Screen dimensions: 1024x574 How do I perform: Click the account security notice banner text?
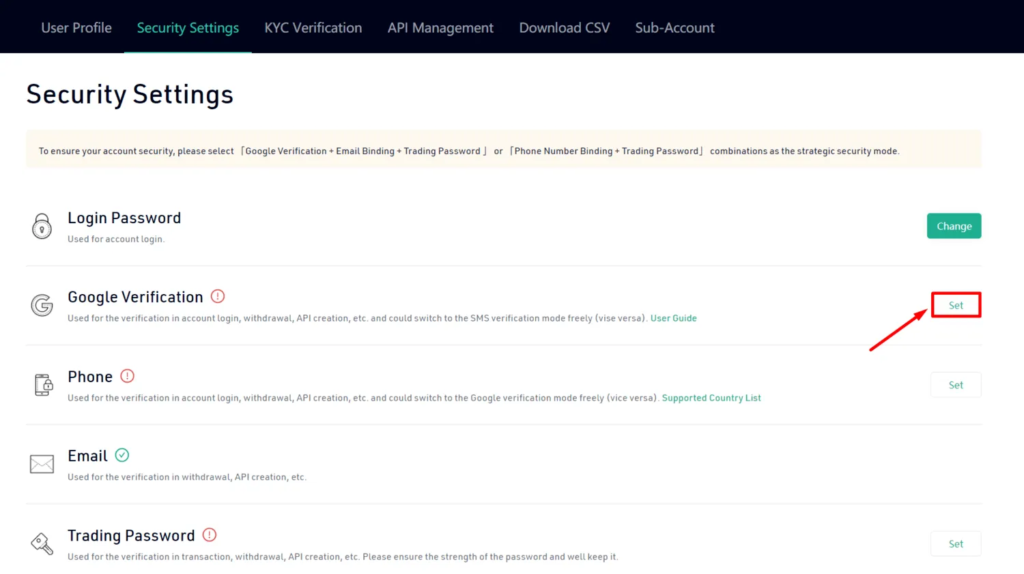(x=469, y=151)
